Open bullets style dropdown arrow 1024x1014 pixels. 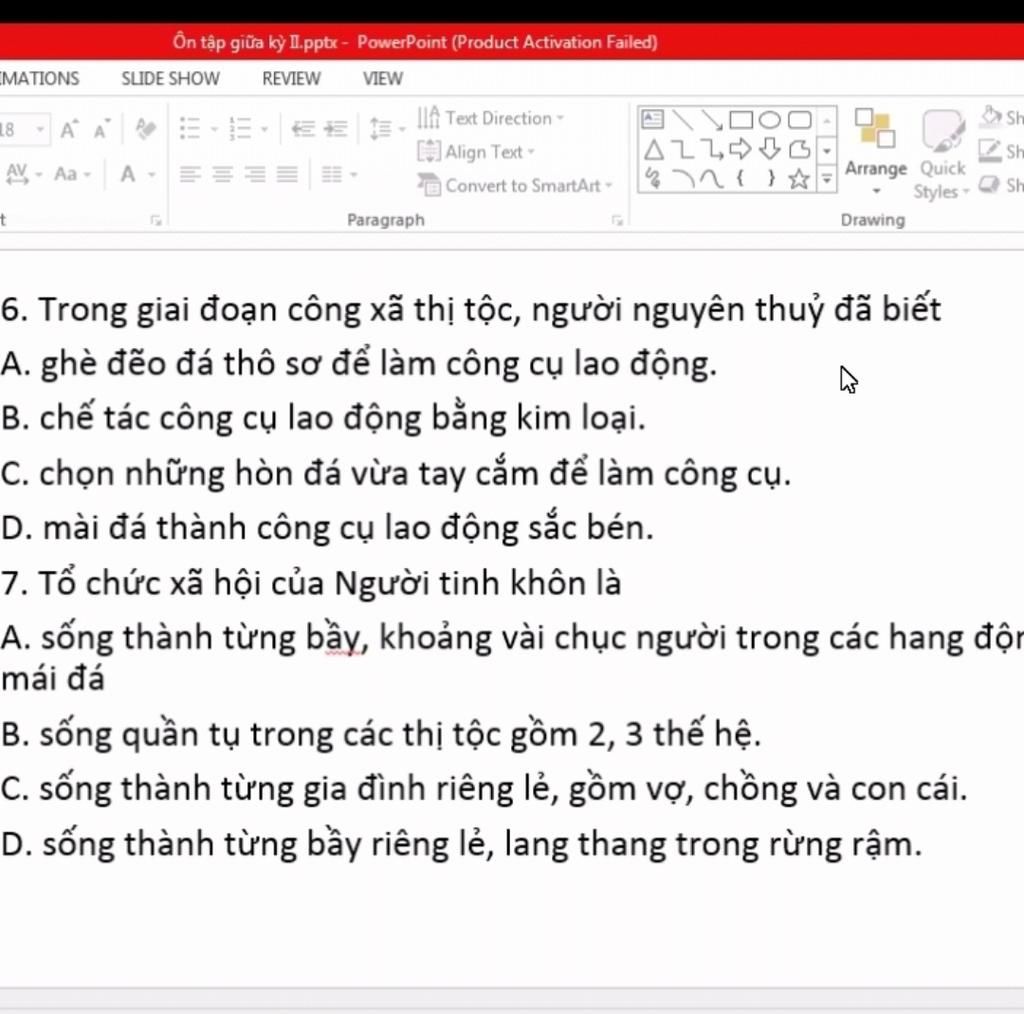pyautogui.click(x=214, y=129)
